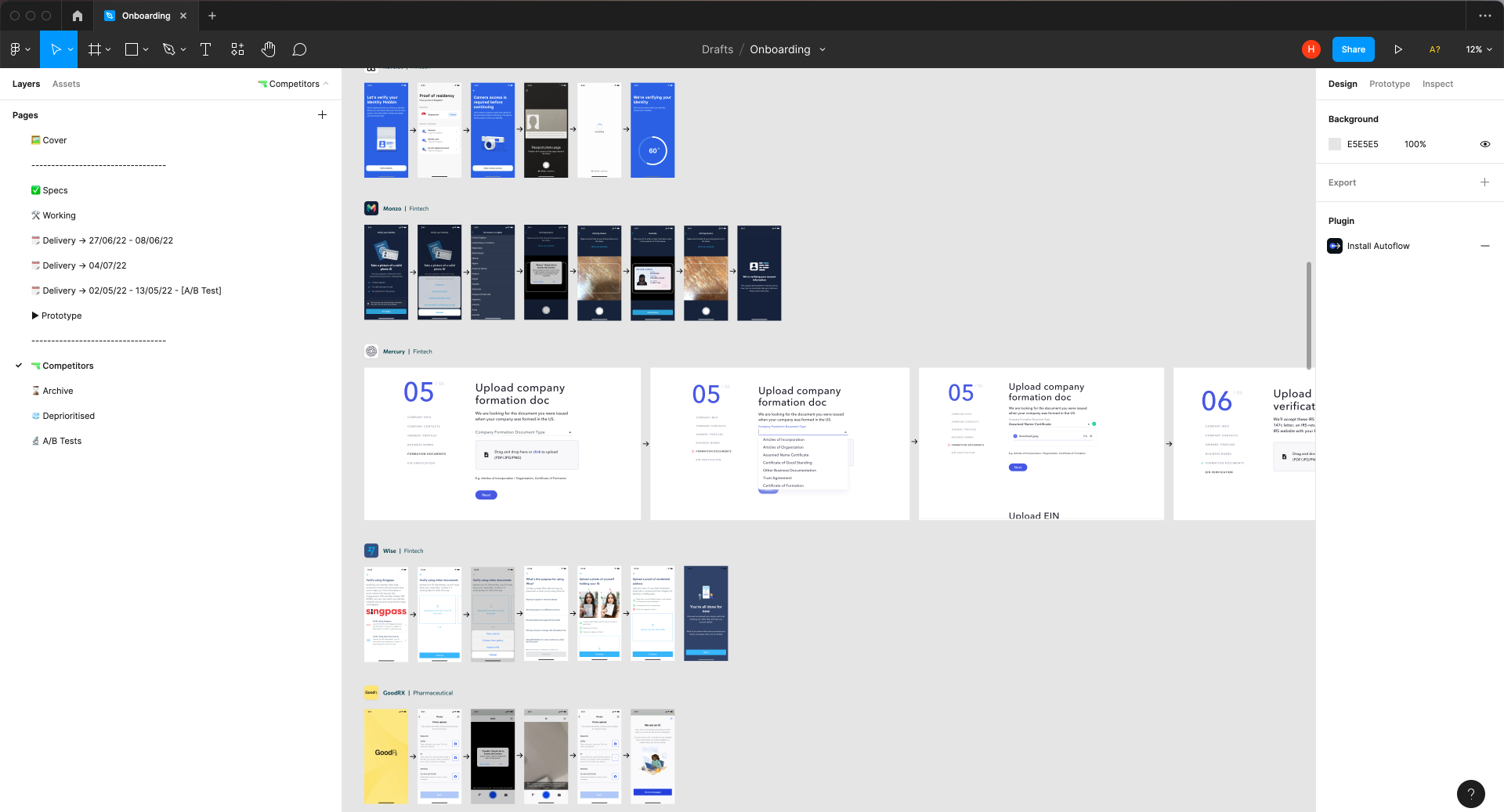1504x812 pixels.
Task: Select the Text tool
Action: [x=206, y=49]
